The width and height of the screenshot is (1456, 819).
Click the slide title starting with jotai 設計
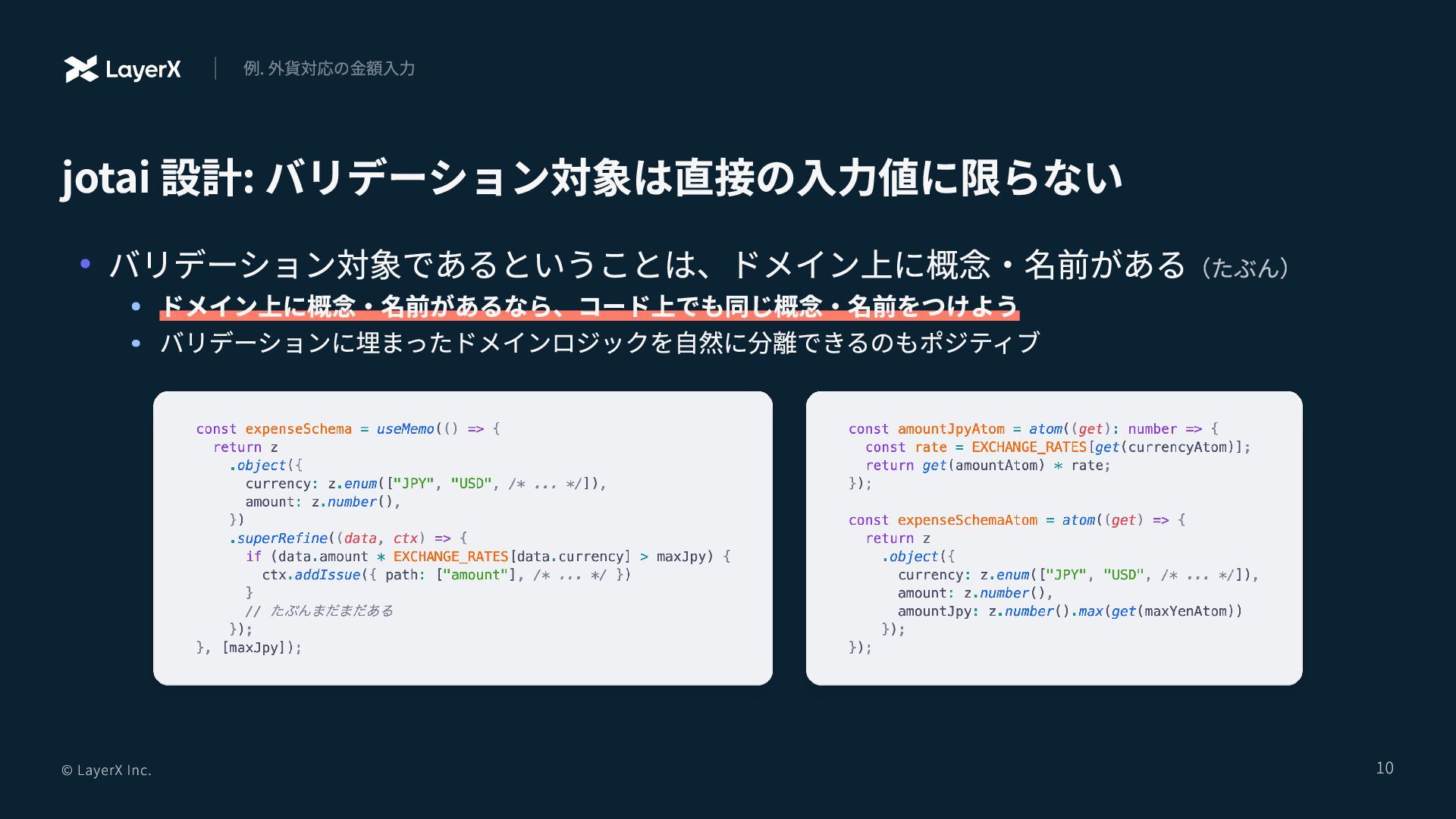pyautogui.click(x=591, y=177)
